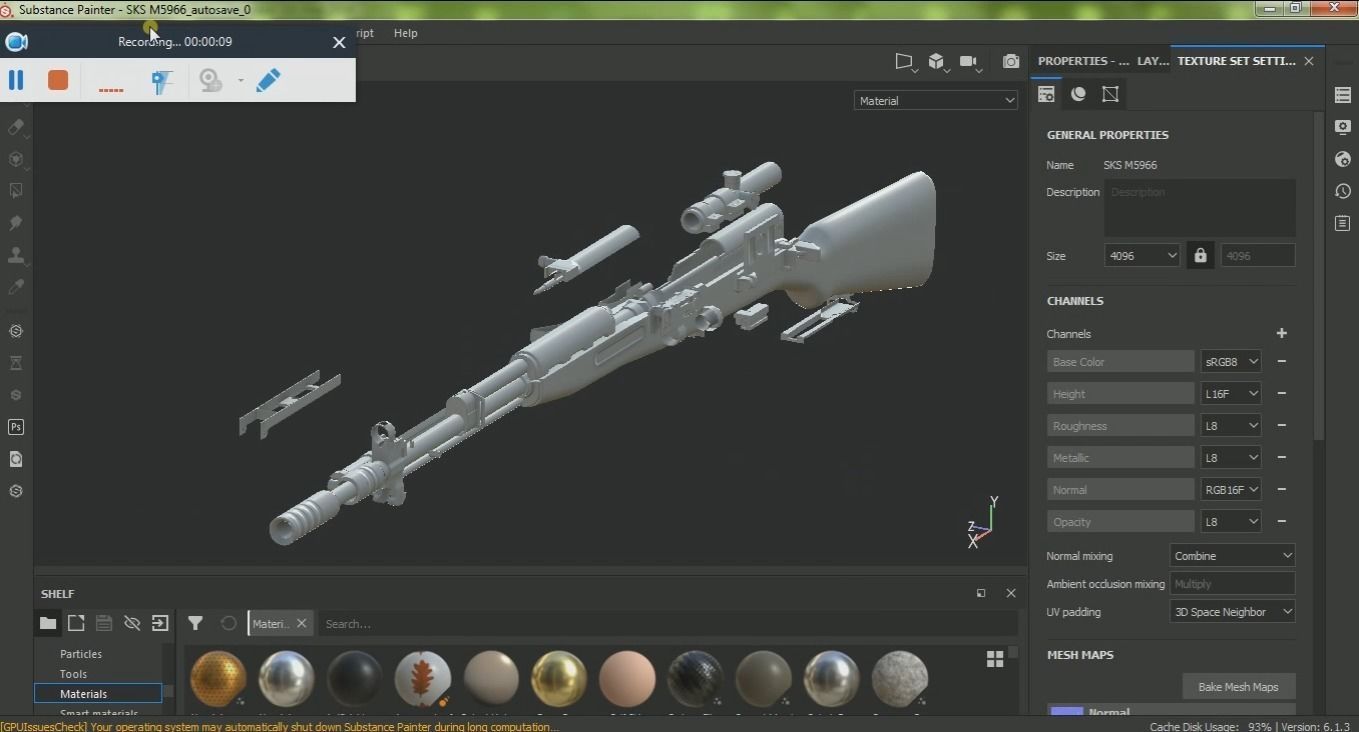Toggle the shelf hide-eye icon
The width and height of the screenshot is (1359, 732).
(x=132, y=623)
